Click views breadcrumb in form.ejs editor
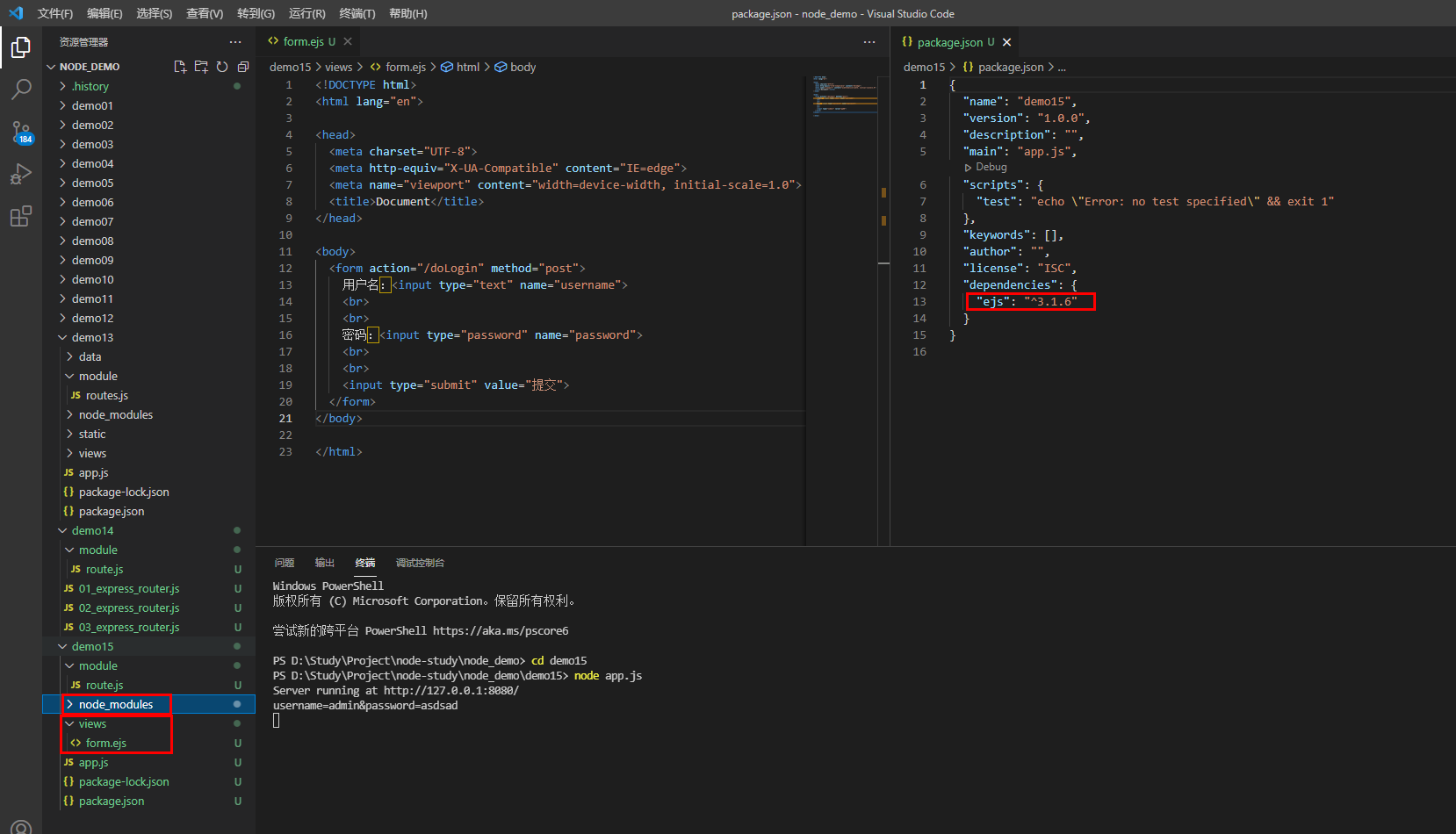This screenshot has width=1456, height=834. tap(338, 67)
